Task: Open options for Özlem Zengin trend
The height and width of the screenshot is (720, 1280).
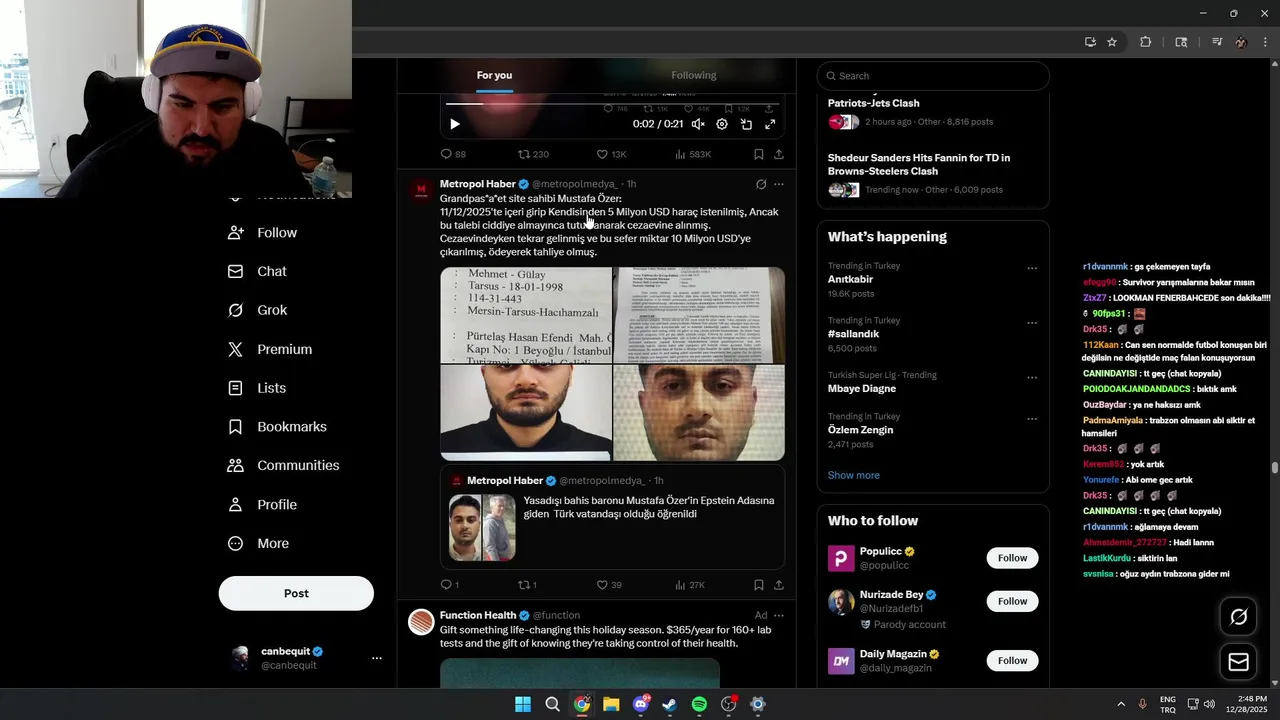Action: coord(1032,419)
